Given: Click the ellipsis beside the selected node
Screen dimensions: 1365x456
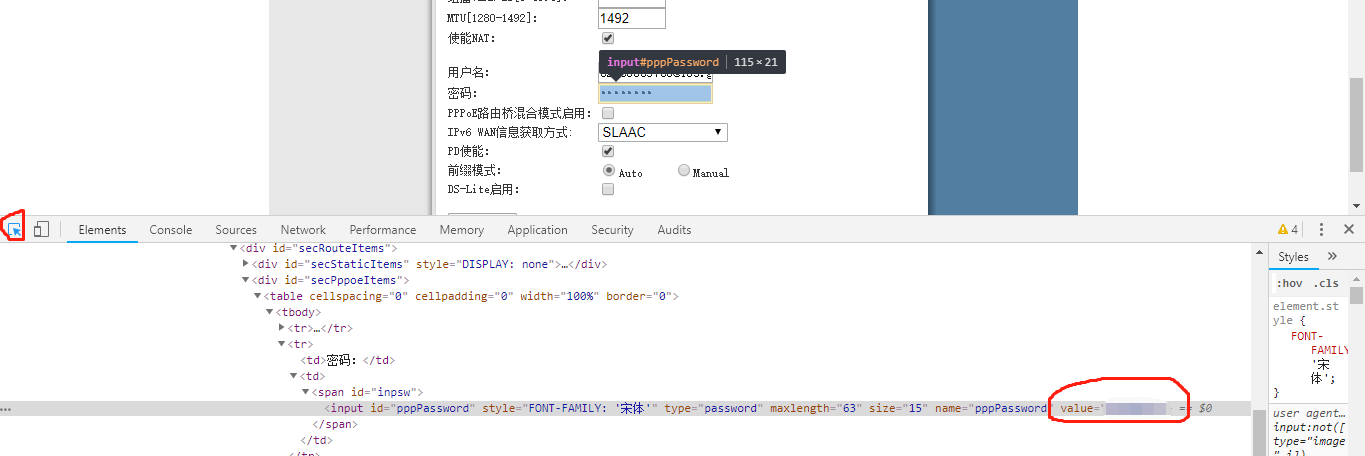Looking at the screenshot, I should tap(6, 409).
